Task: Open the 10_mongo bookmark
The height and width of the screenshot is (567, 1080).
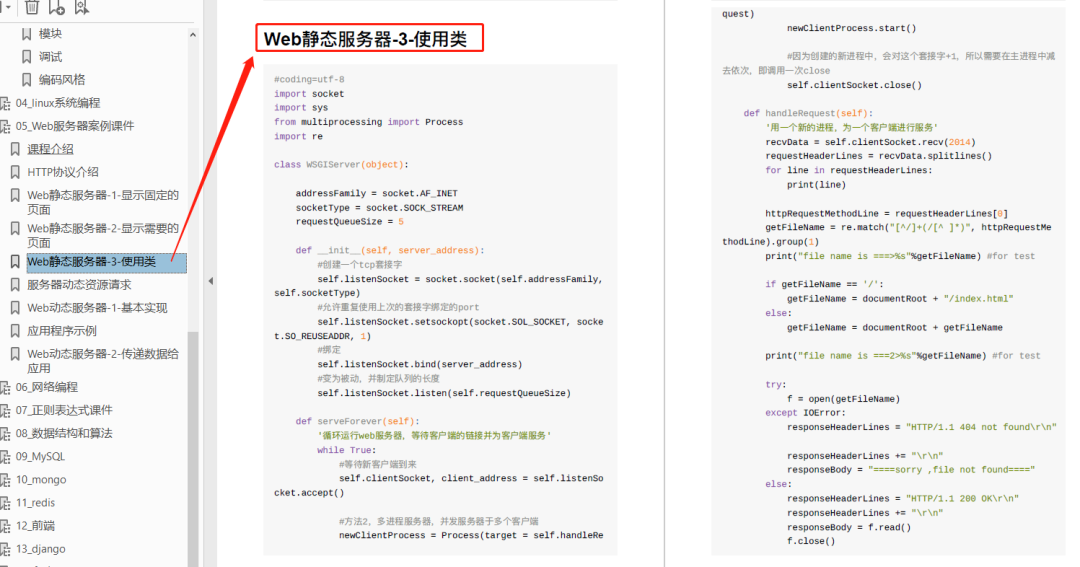Action: point(41,480)
